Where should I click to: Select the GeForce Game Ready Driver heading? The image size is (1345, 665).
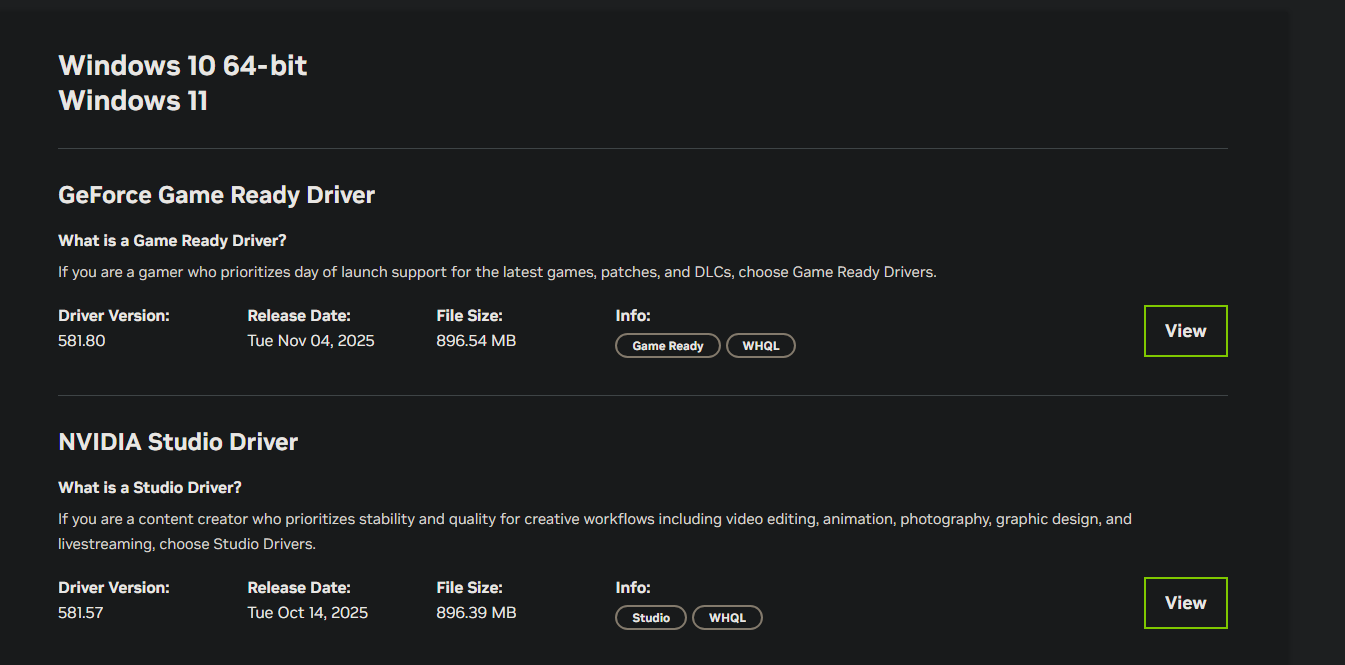pos(216,195)
